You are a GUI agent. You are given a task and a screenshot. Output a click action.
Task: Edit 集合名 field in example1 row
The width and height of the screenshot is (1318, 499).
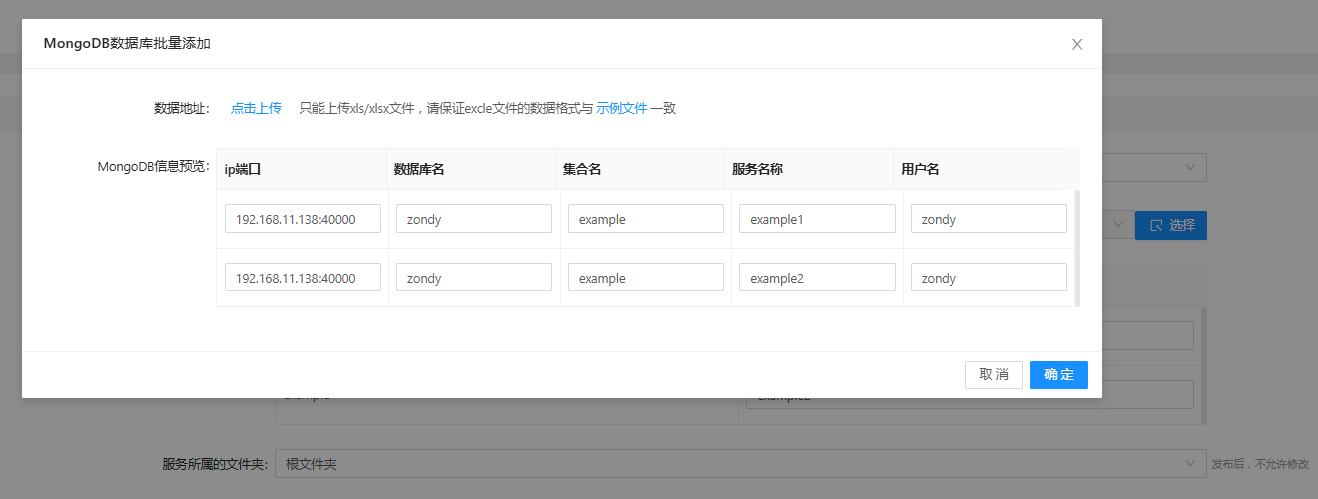pyautogui.click(x=646, y=219)
